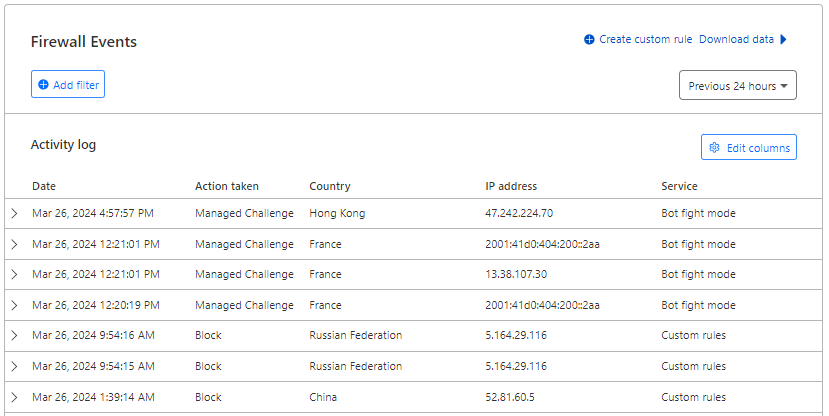This screenshot has width=829, height=416.
Task: Select the Action taken column header
Action: pyautogui.click(x=227, y=186)
